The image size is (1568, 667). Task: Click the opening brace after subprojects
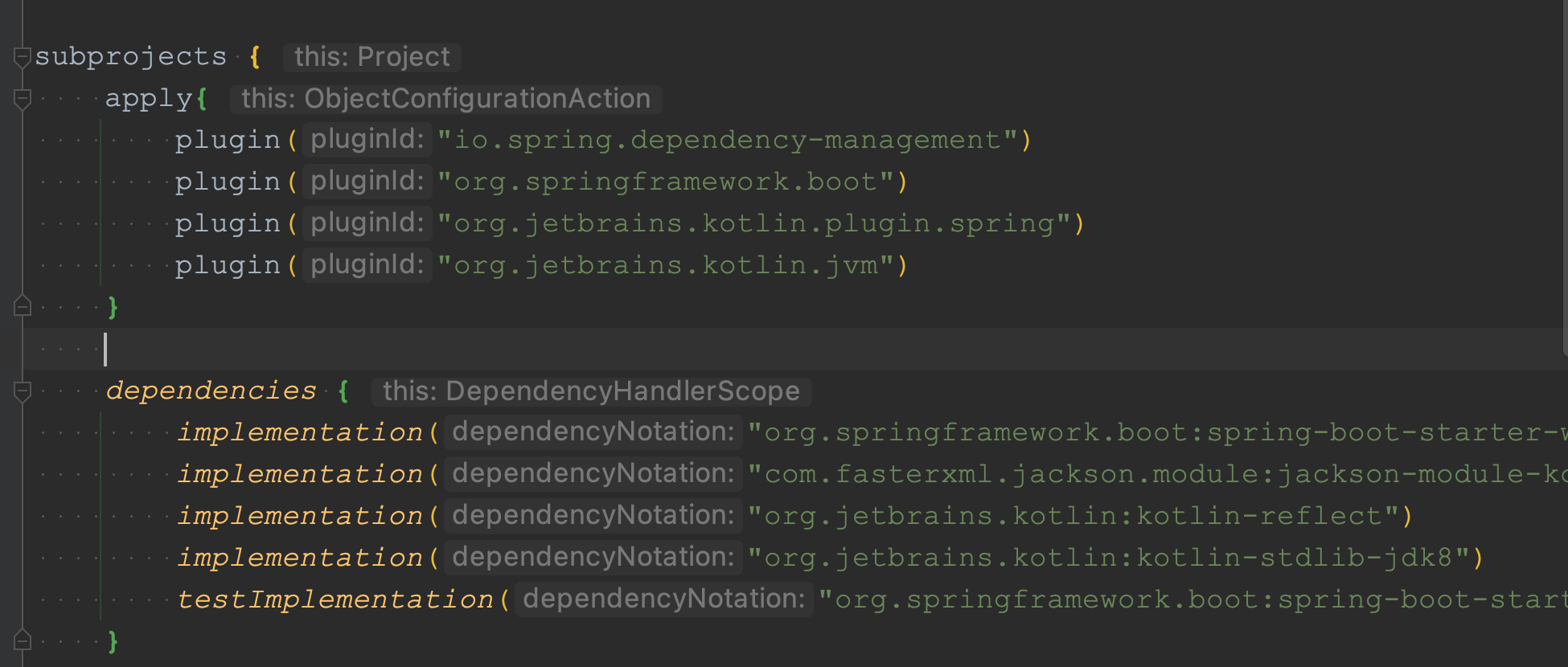(255, 57)
